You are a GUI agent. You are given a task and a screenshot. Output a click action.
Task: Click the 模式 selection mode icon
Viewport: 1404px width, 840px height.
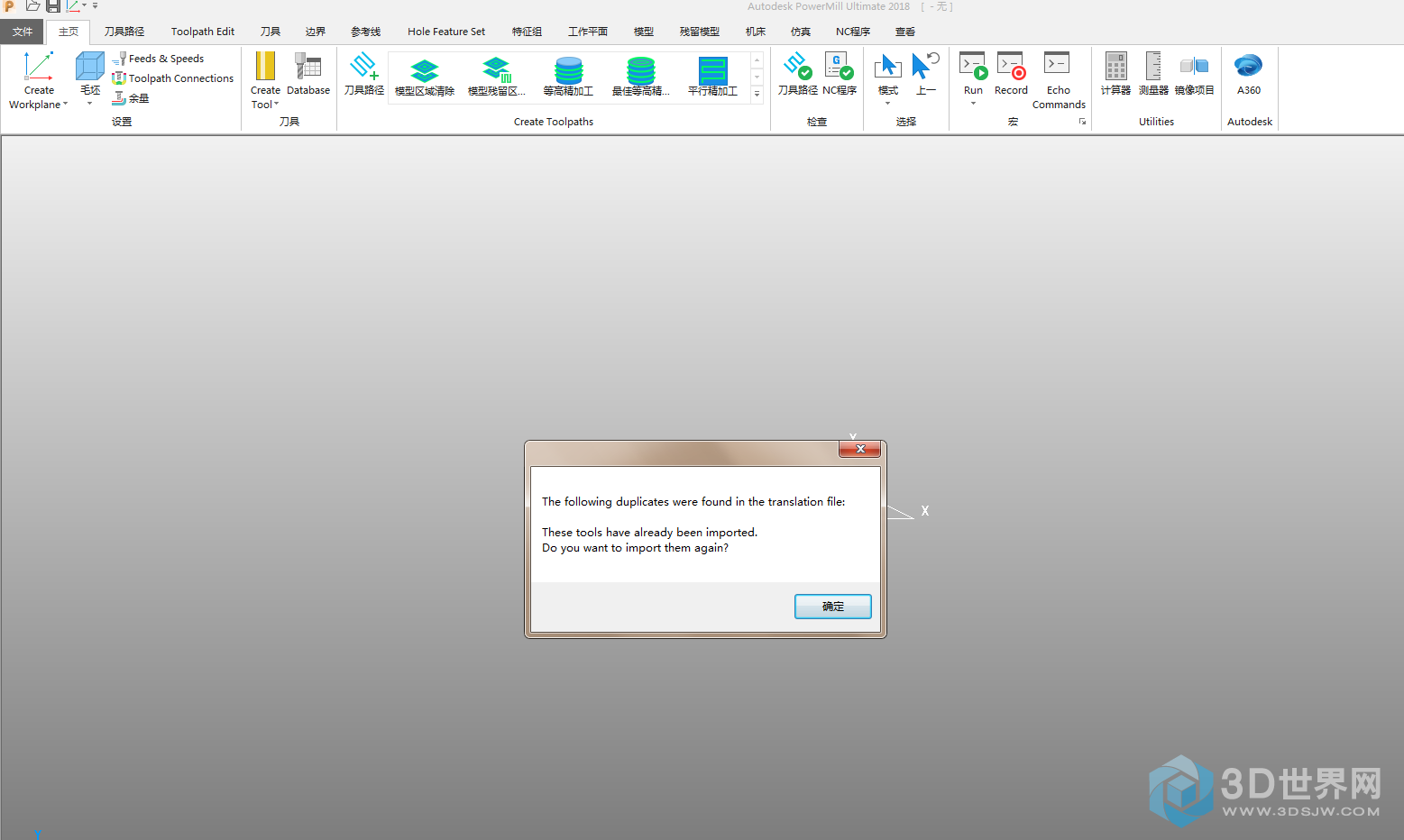tap(888, 66)
